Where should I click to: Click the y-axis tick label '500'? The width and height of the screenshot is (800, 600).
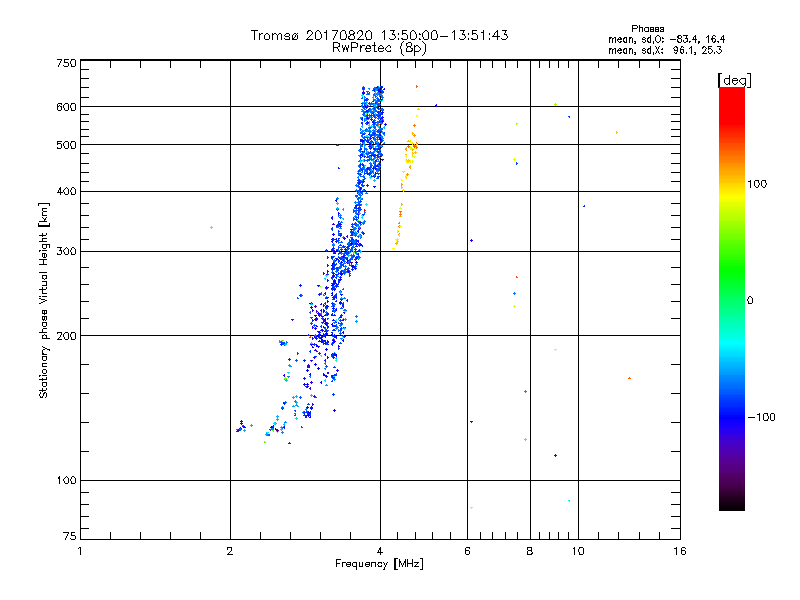click(66, 145)
